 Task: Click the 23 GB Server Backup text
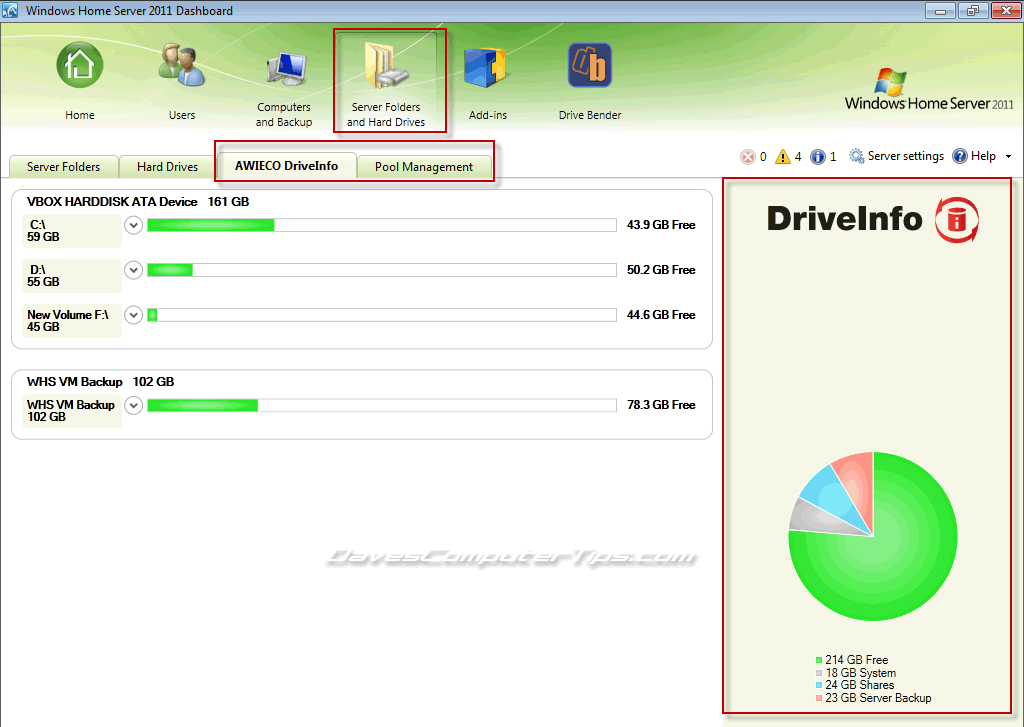[x=878, y=698]
